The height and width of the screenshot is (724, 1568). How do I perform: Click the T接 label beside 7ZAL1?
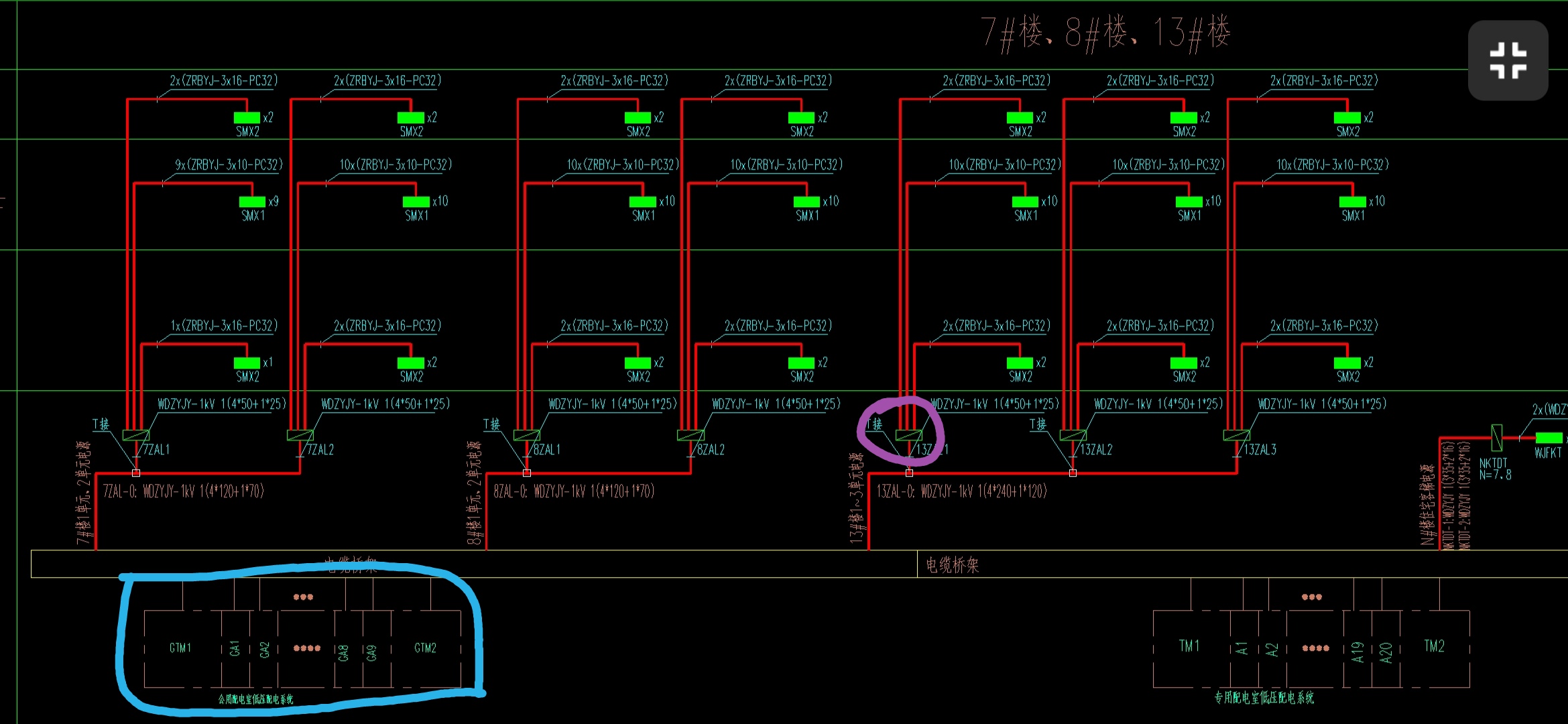101,424
